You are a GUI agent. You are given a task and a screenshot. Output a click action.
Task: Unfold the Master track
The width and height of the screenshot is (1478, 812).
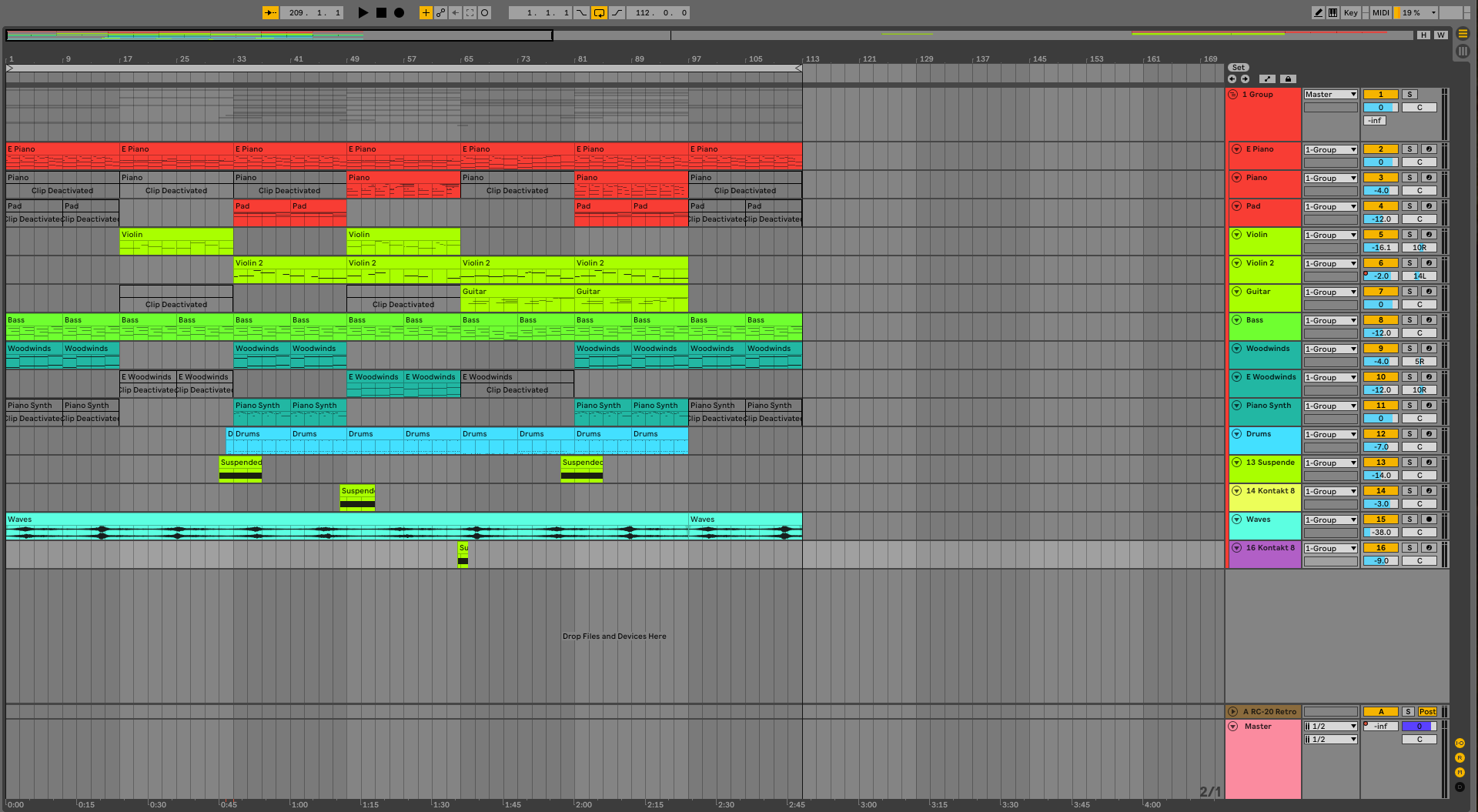[1233, 727]
